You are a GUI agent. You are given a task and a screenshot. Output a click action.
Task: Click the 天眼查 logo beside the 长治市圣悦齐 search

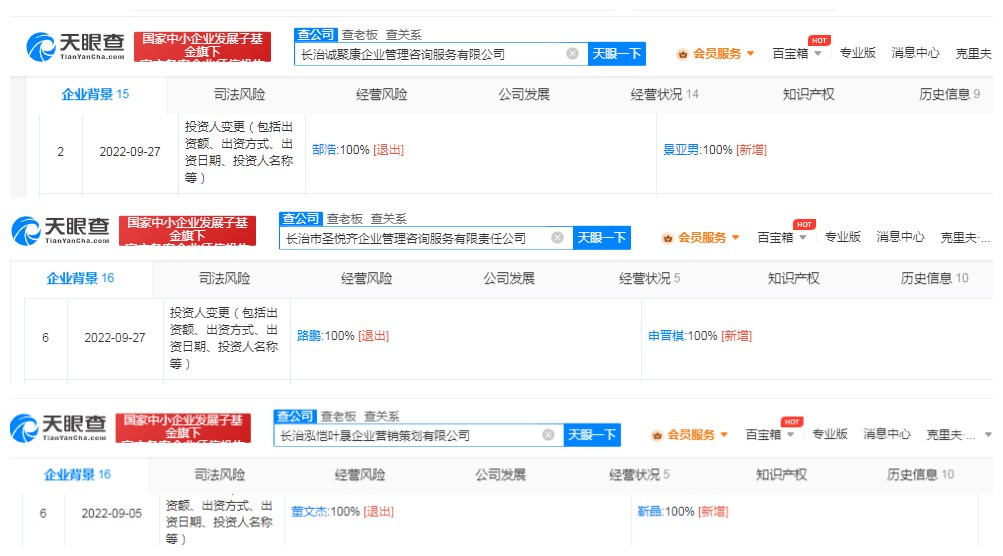(x=61, y=232)
